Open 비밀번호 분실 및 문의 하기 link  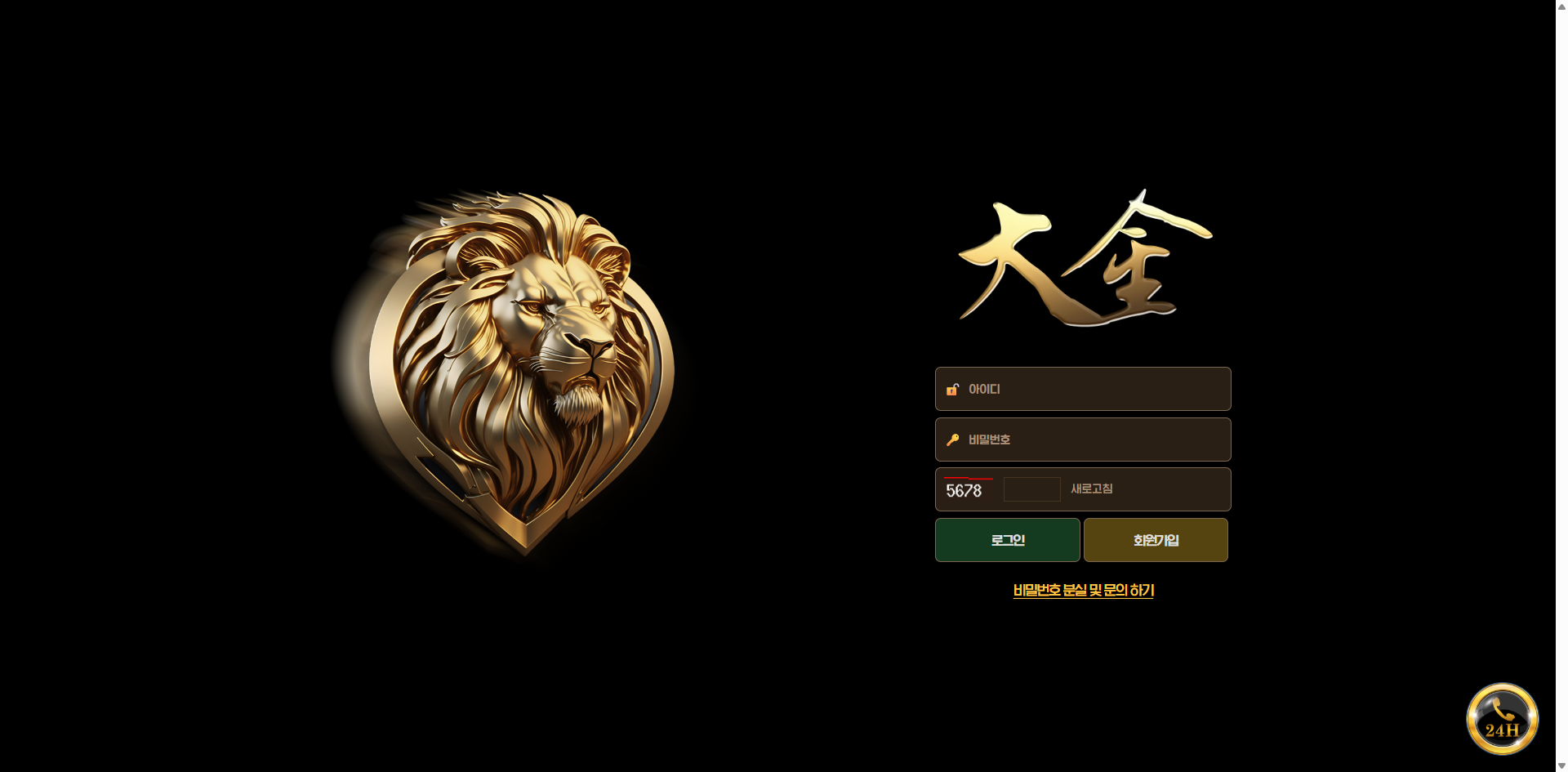(1084, 590)
